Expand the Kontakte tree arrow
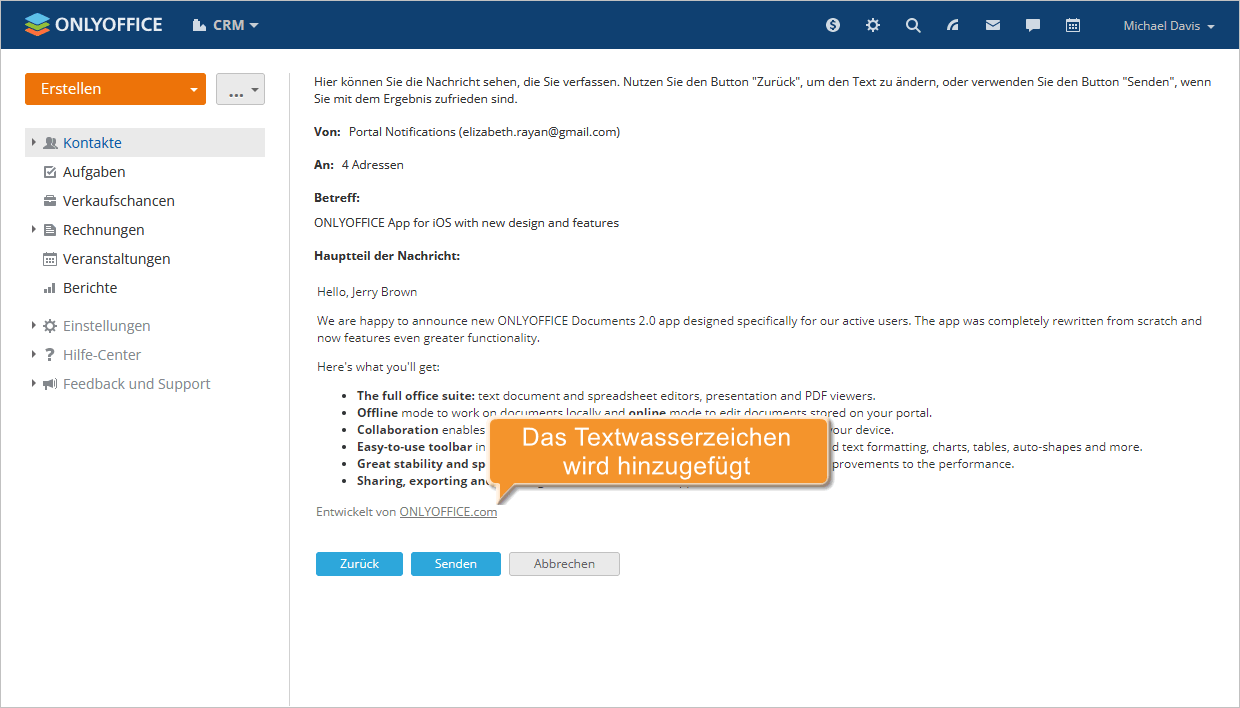The width and height of the screenshot is (1240, 708). coord(34,143)
